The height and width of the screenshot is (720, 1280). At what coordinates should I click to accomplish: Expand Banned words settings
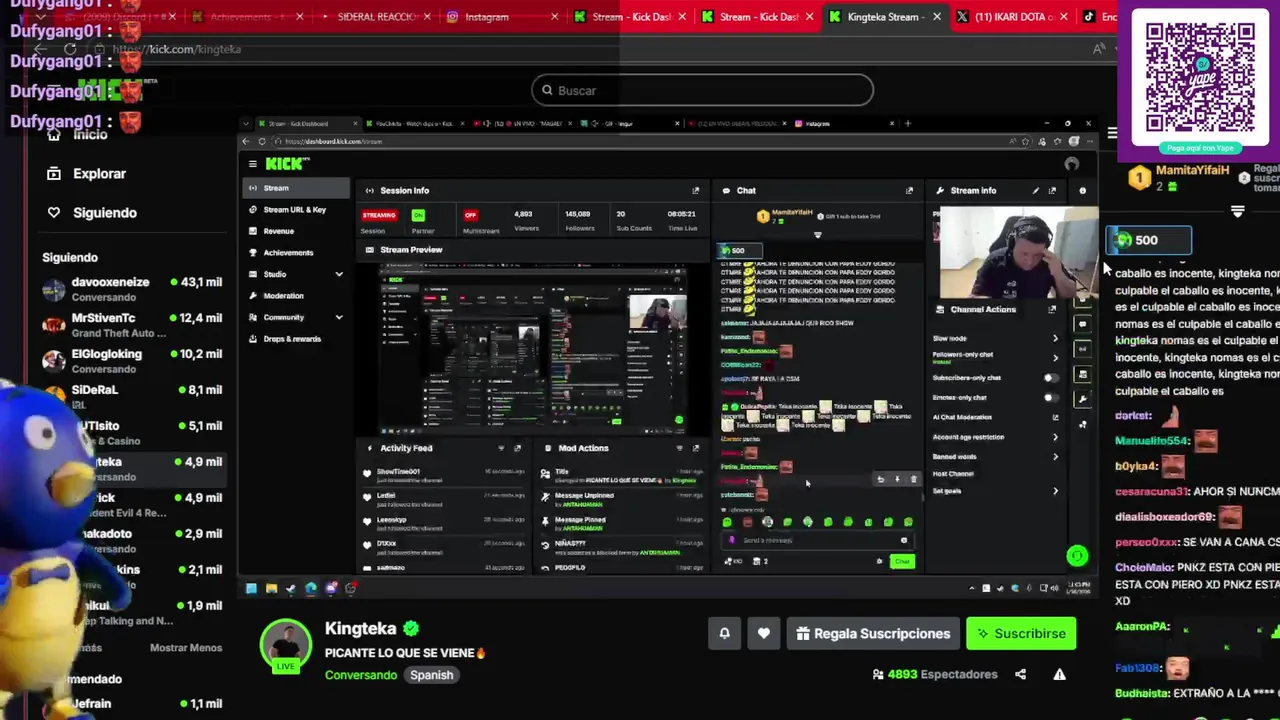1055,456
